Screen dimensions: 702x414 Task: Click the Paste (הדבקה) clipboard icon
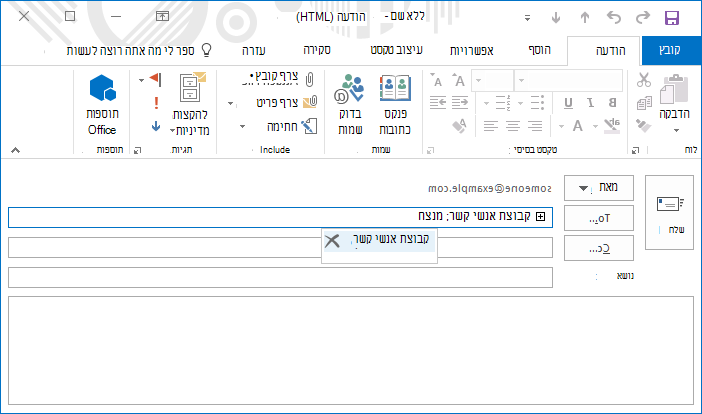(674, 90)
